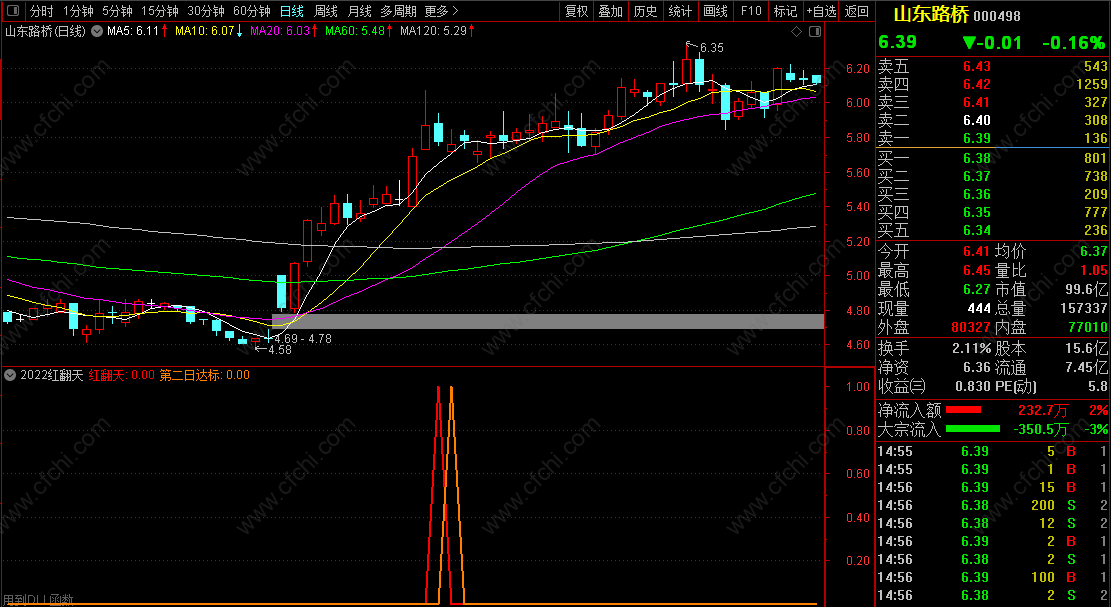Toggle the right panel icon near the chart corner

coord(815,31)
